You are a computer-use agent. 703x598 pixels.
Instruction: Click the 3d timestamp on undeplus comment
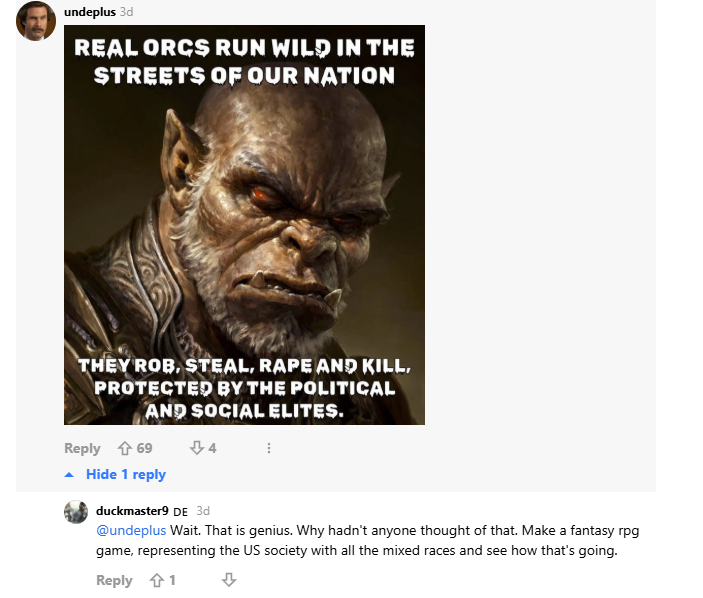126,12
